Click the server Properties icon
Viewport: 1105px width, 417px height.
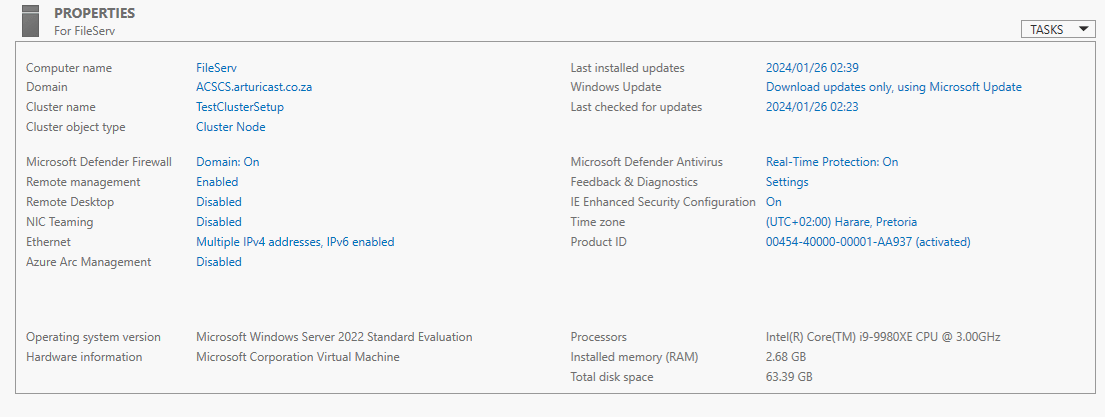pos(31,20)
